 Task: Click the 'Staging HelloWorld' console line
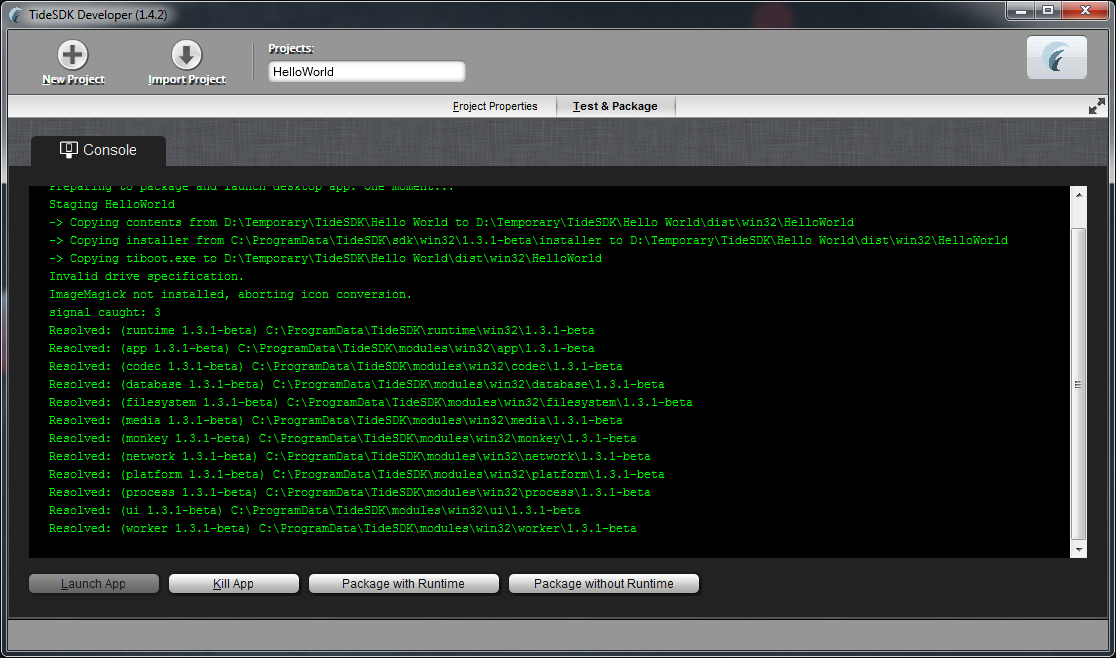(112, 205)
